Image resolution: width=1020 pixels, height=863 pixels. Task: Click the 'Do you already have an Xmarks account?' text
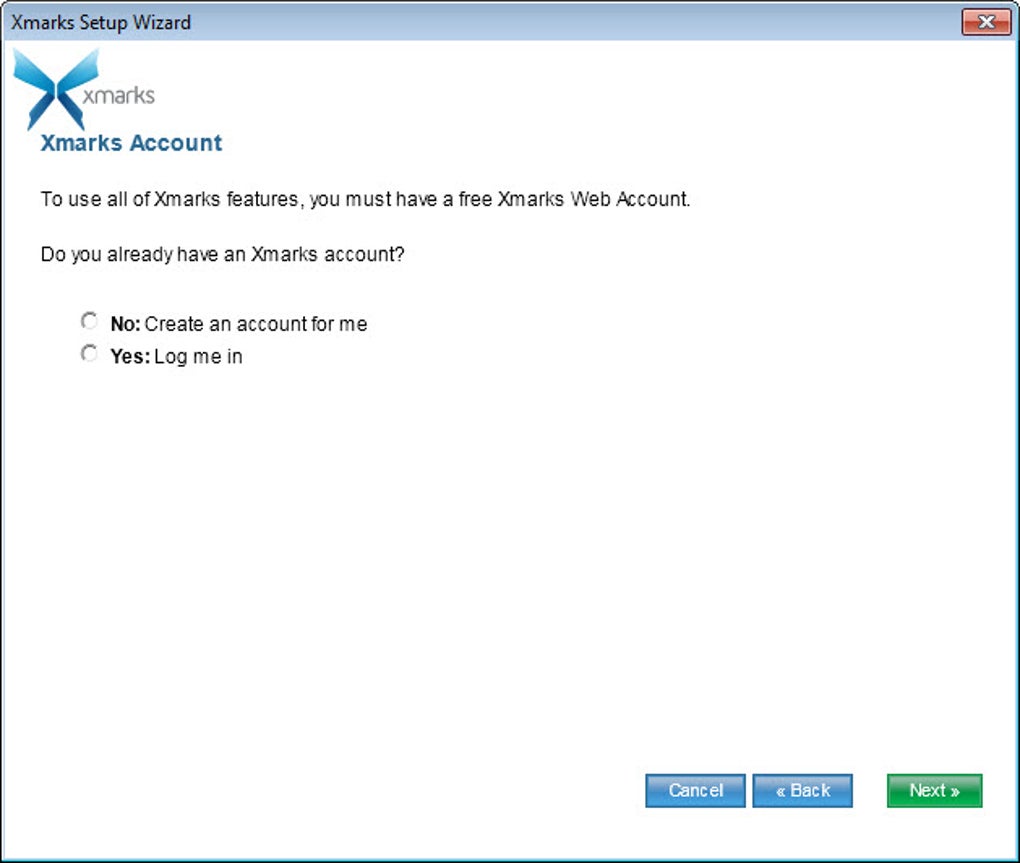pos(222,254)
